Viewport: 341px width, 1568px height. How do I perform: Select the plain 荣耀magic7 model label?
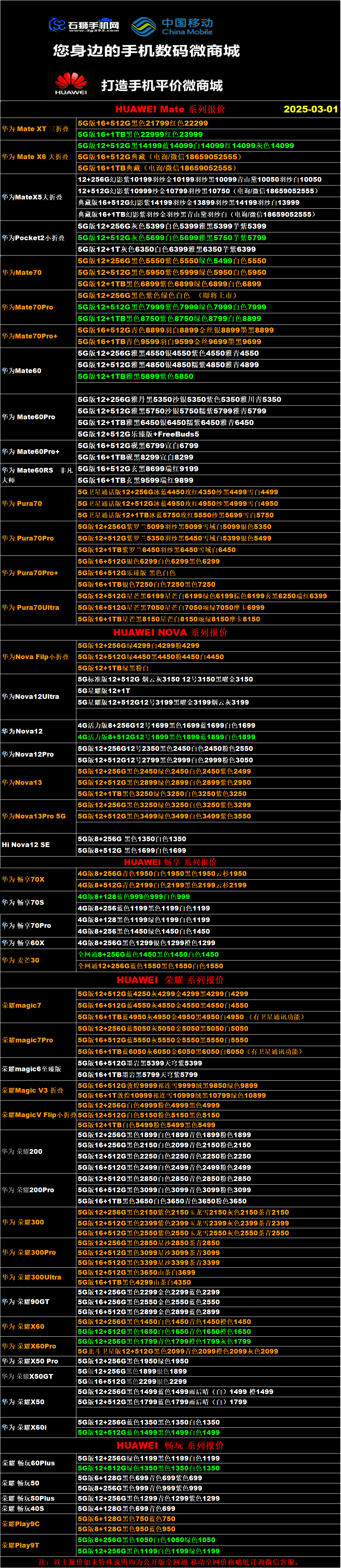22,1006
